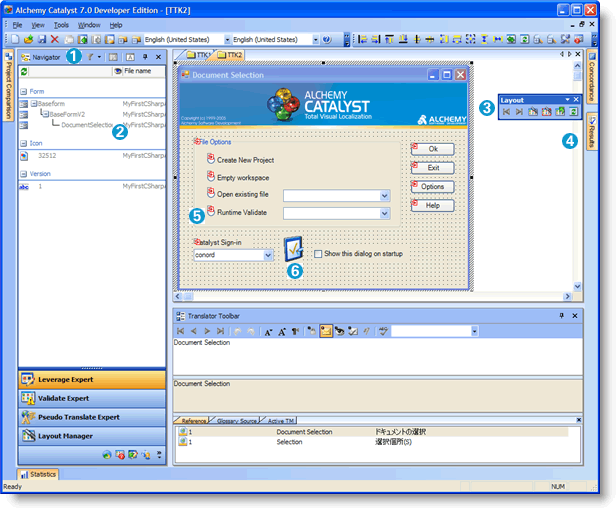Collapse the Baseform tree node

(34, 104)
